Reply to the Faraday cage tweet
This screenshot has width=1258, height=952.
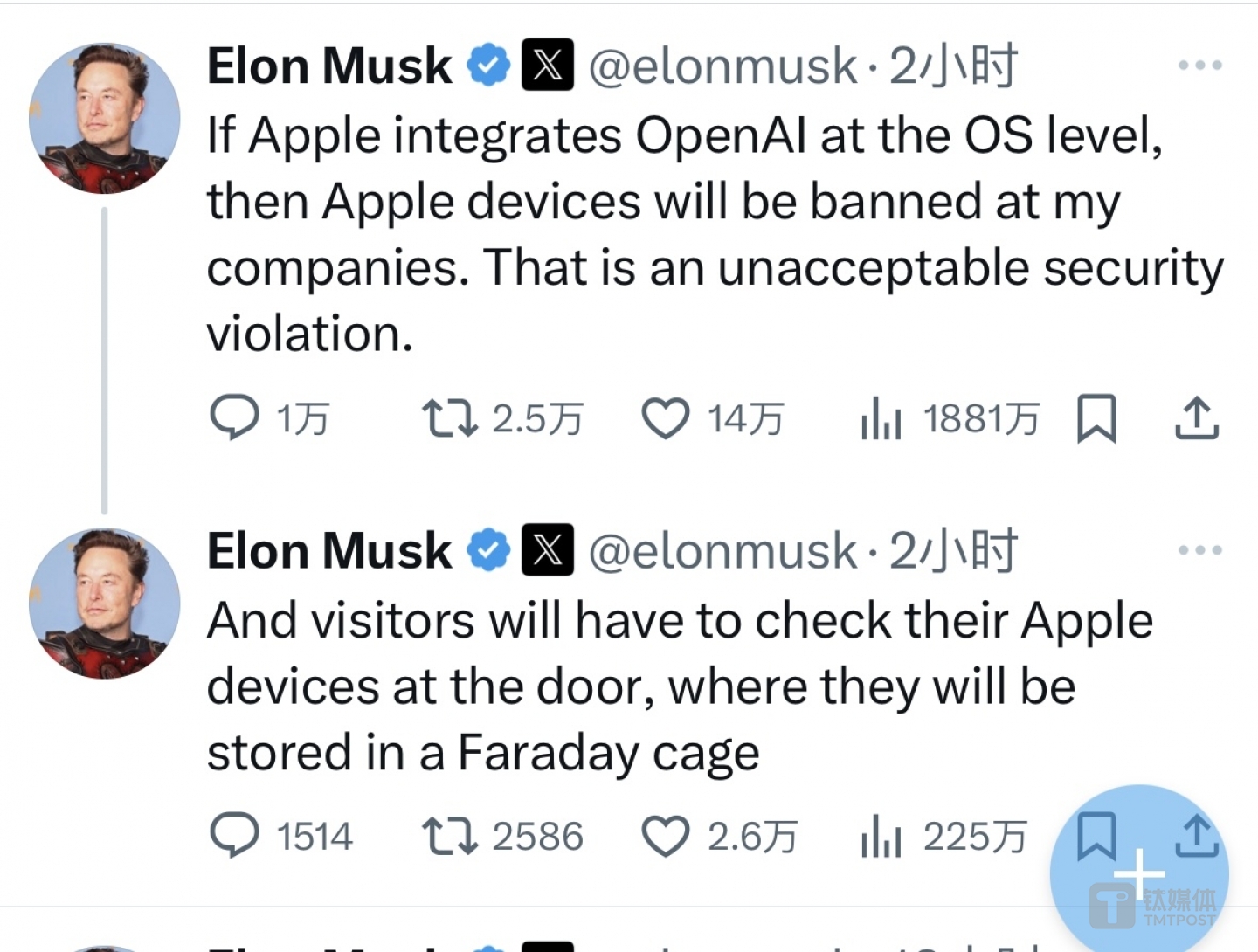click(x=235, y=836)
